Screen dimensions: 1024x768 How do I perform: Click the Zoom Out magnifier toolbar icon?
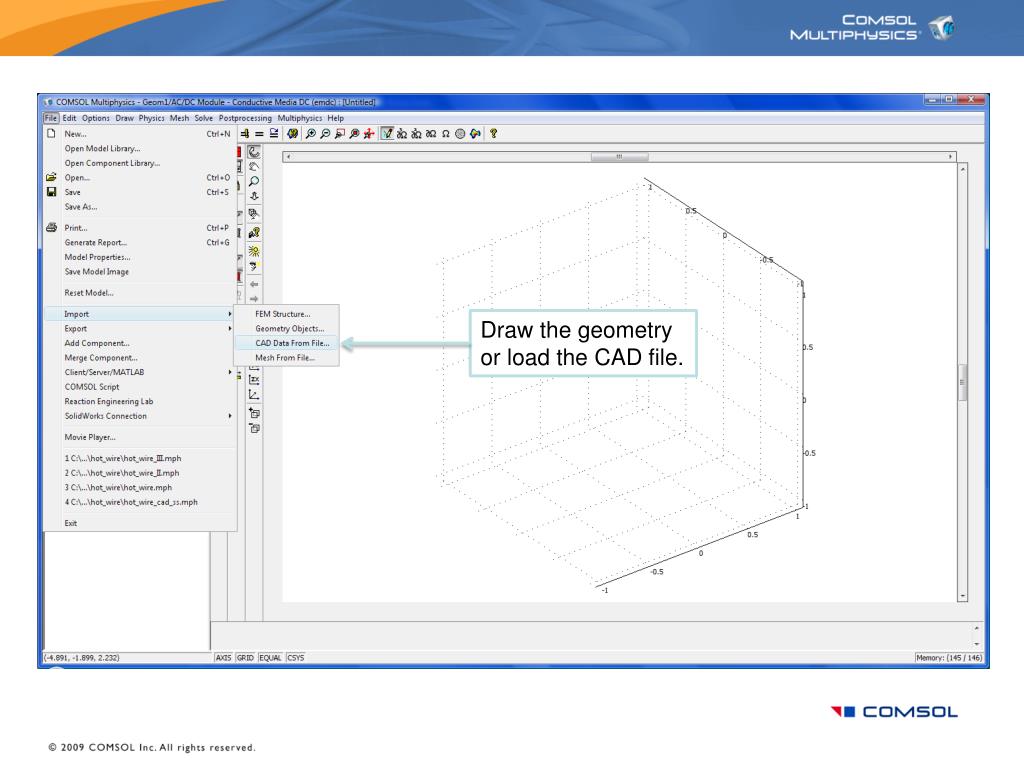tap(325, 134)
